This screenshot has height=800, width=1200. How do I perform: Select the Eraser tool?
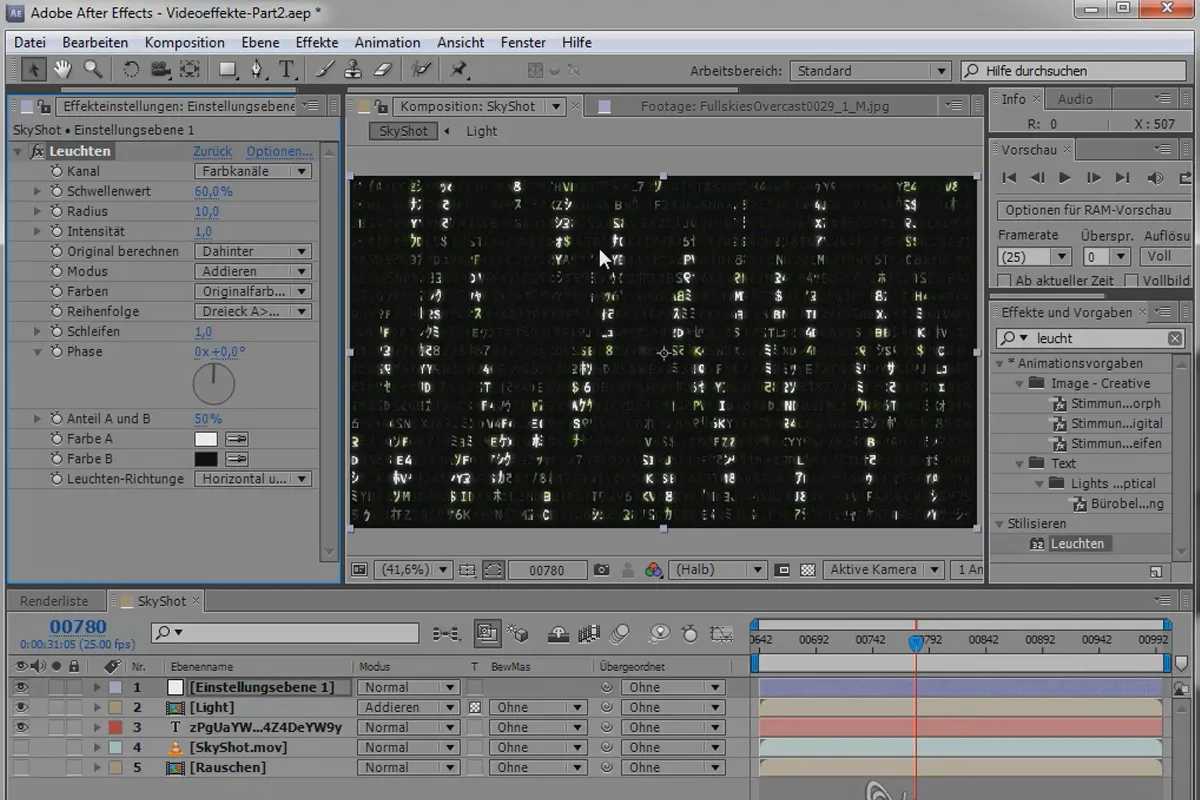click(383, 69)
